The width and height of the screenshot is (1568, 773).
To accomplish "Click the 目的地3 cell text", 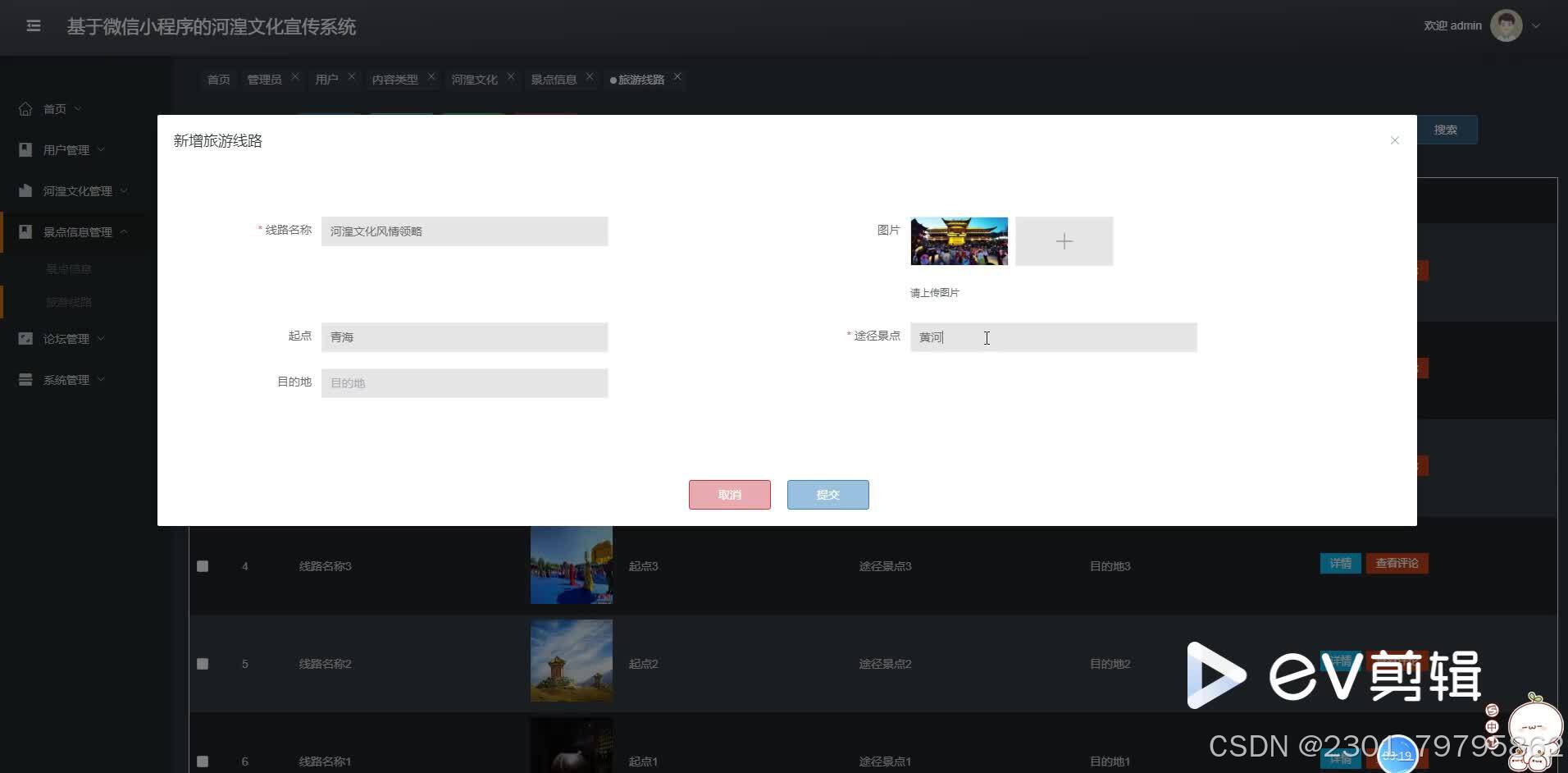I will (1110, 566).
